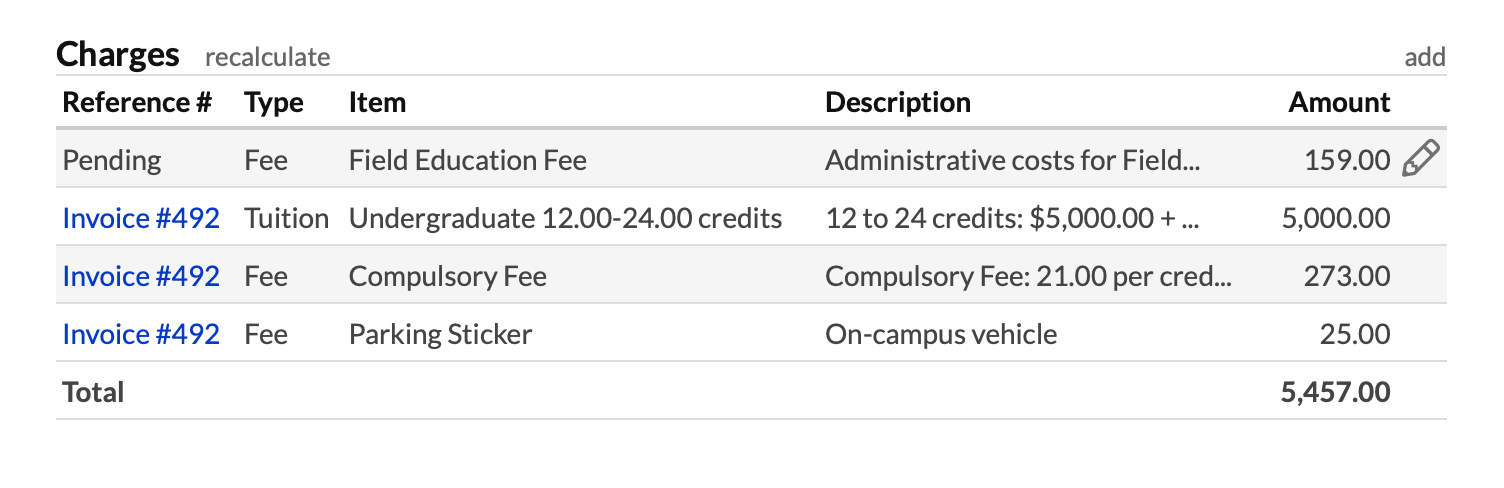Select the Field Education Fee item text

468,160
